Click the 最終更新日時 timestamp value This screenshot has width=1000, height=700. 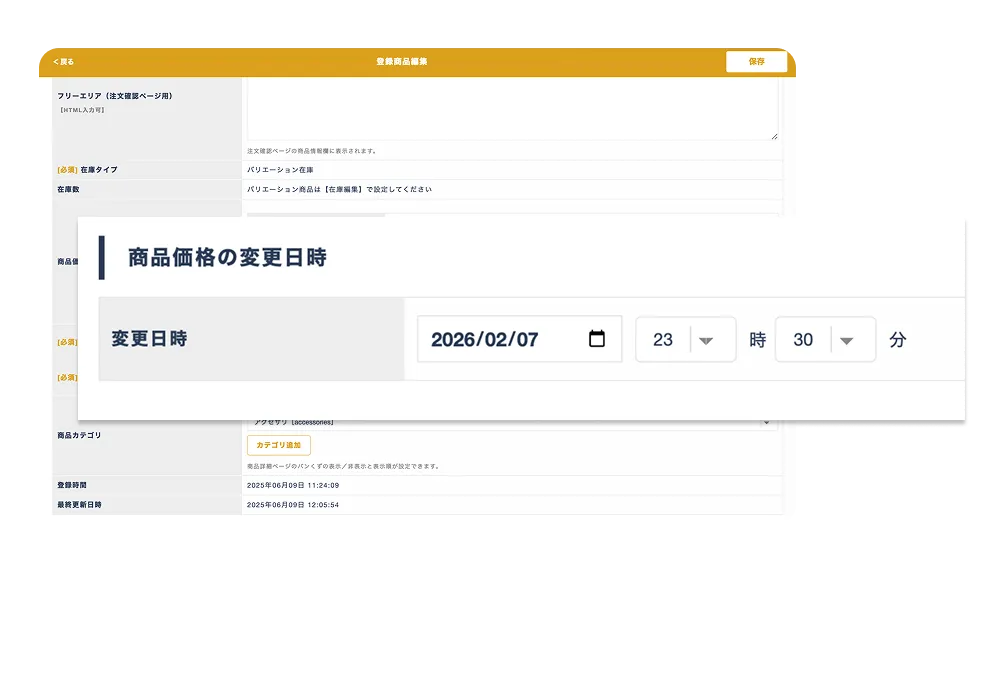tap(293, 505)
